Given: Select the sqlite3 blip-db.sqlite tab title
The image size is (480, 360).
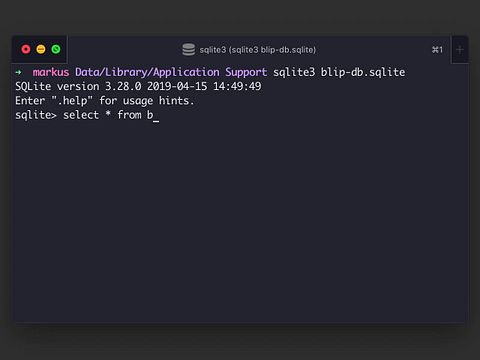Looking at the screenshot, I should tap(257, 50).
